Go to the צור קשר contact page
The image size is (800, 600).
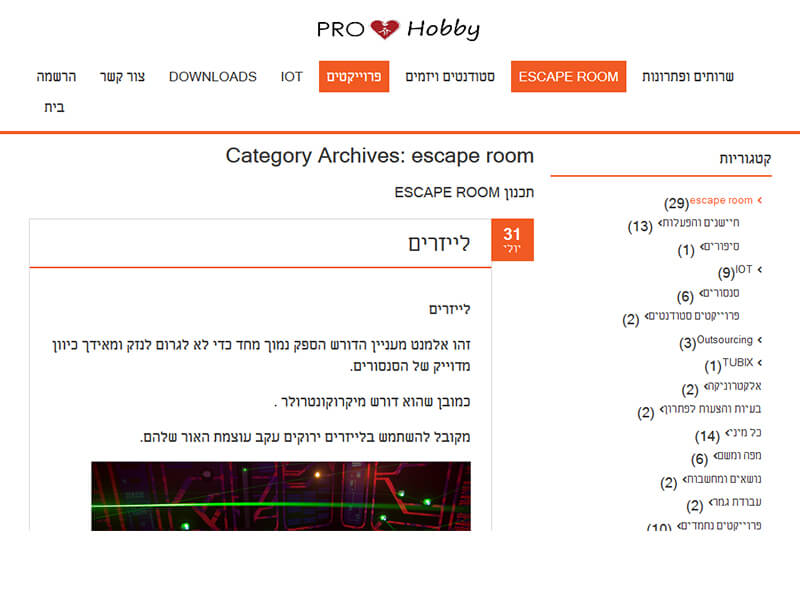point(122,77)
